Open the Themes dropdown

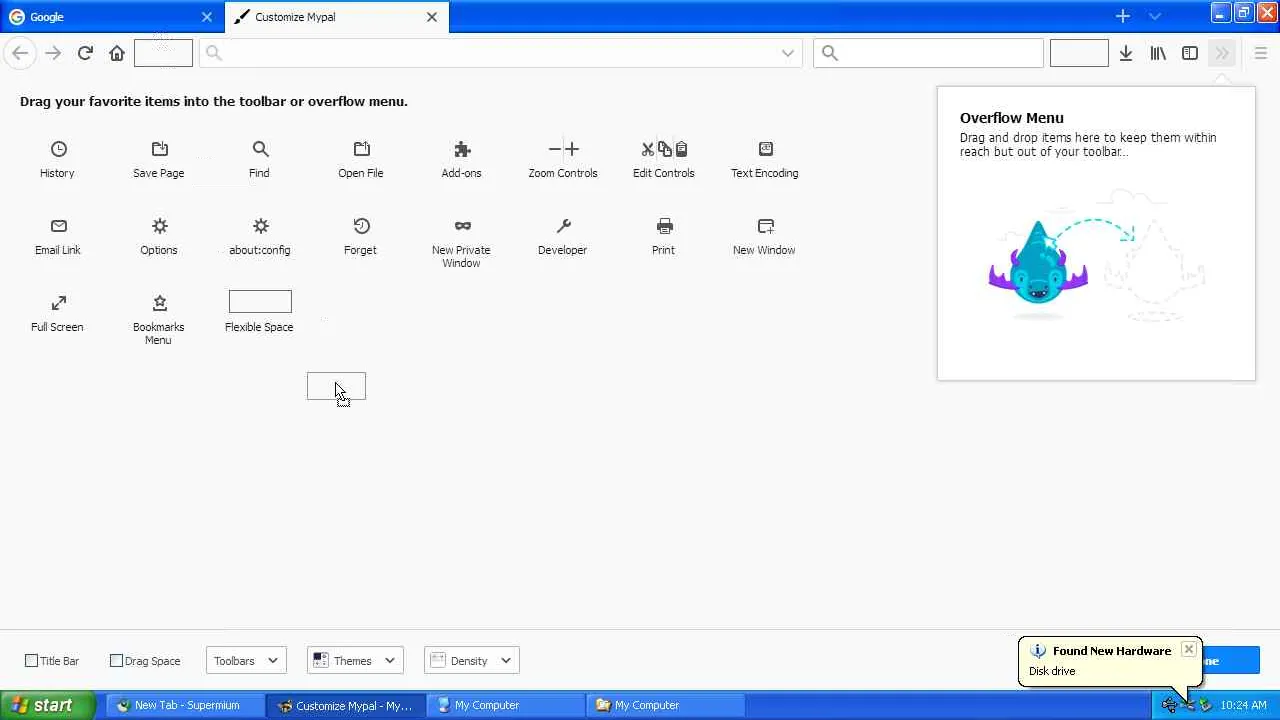(x=355, y=661)
